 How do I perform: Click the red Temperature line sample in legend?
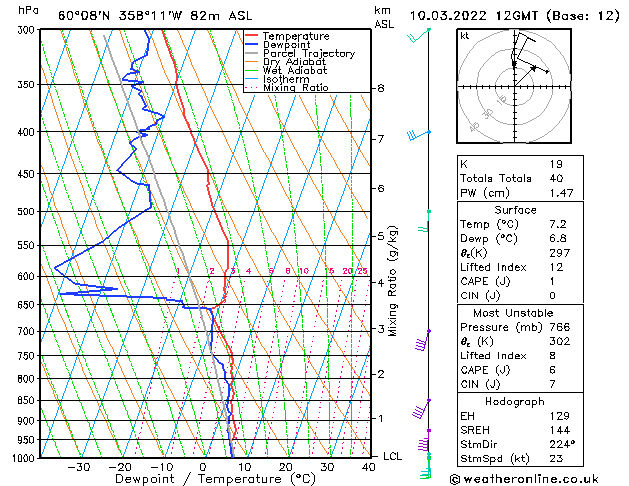(x=251, y=36)
